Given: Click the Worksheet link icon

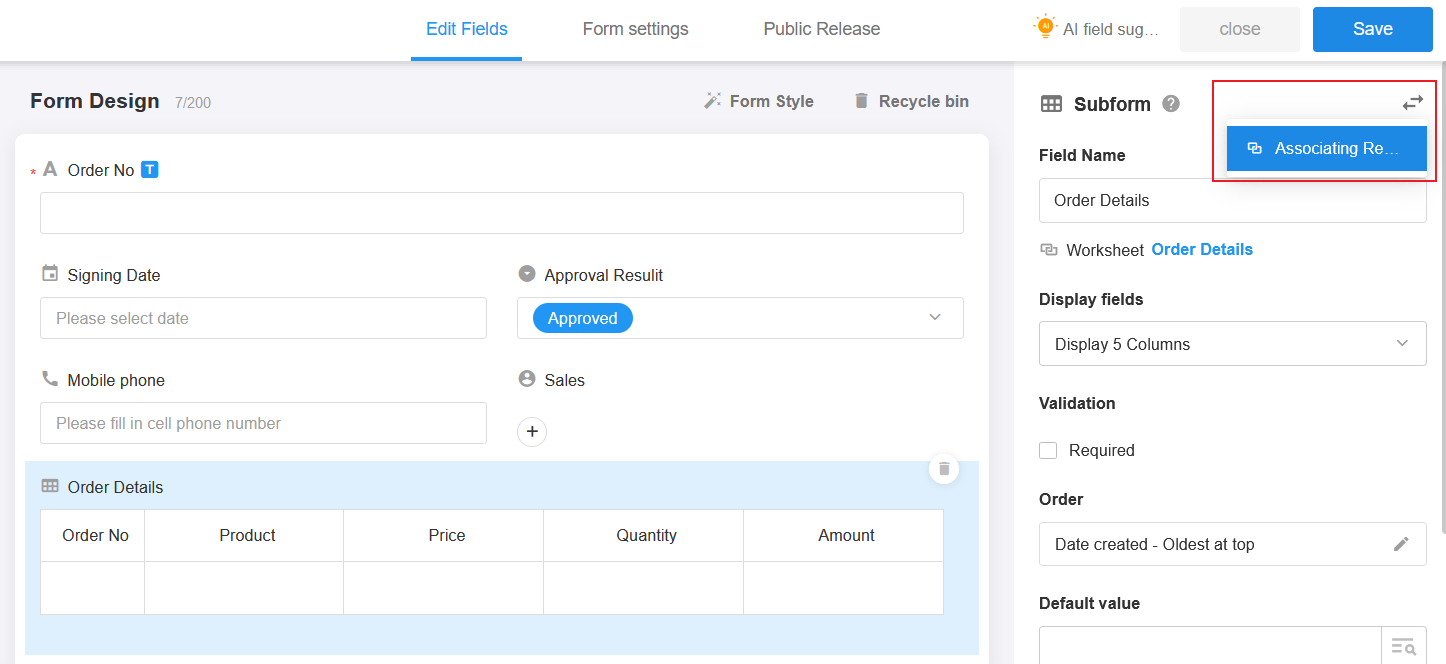Looking at the screenshot, I should click(x=1049, y=249).
